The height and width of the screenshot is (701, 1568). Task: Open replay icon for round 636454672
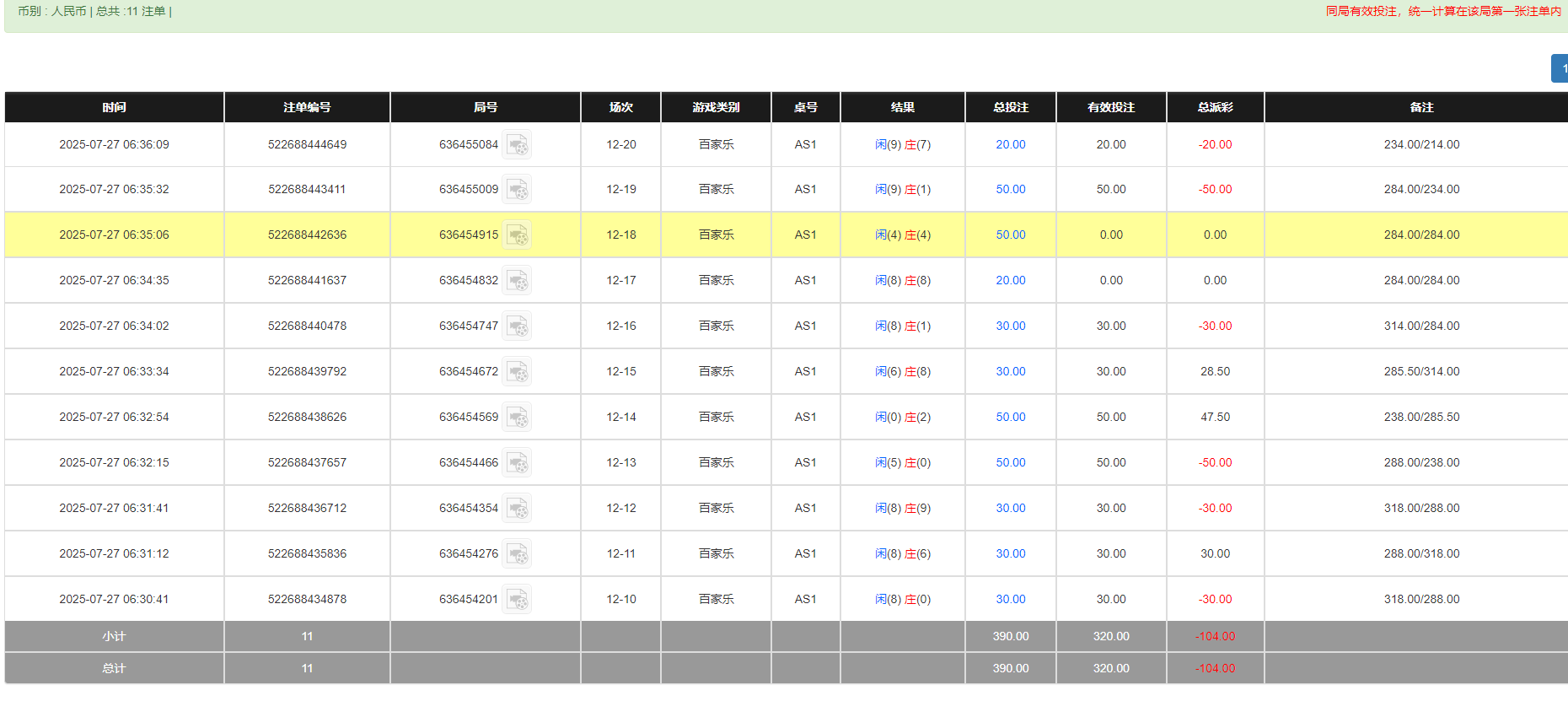(517, 372)
